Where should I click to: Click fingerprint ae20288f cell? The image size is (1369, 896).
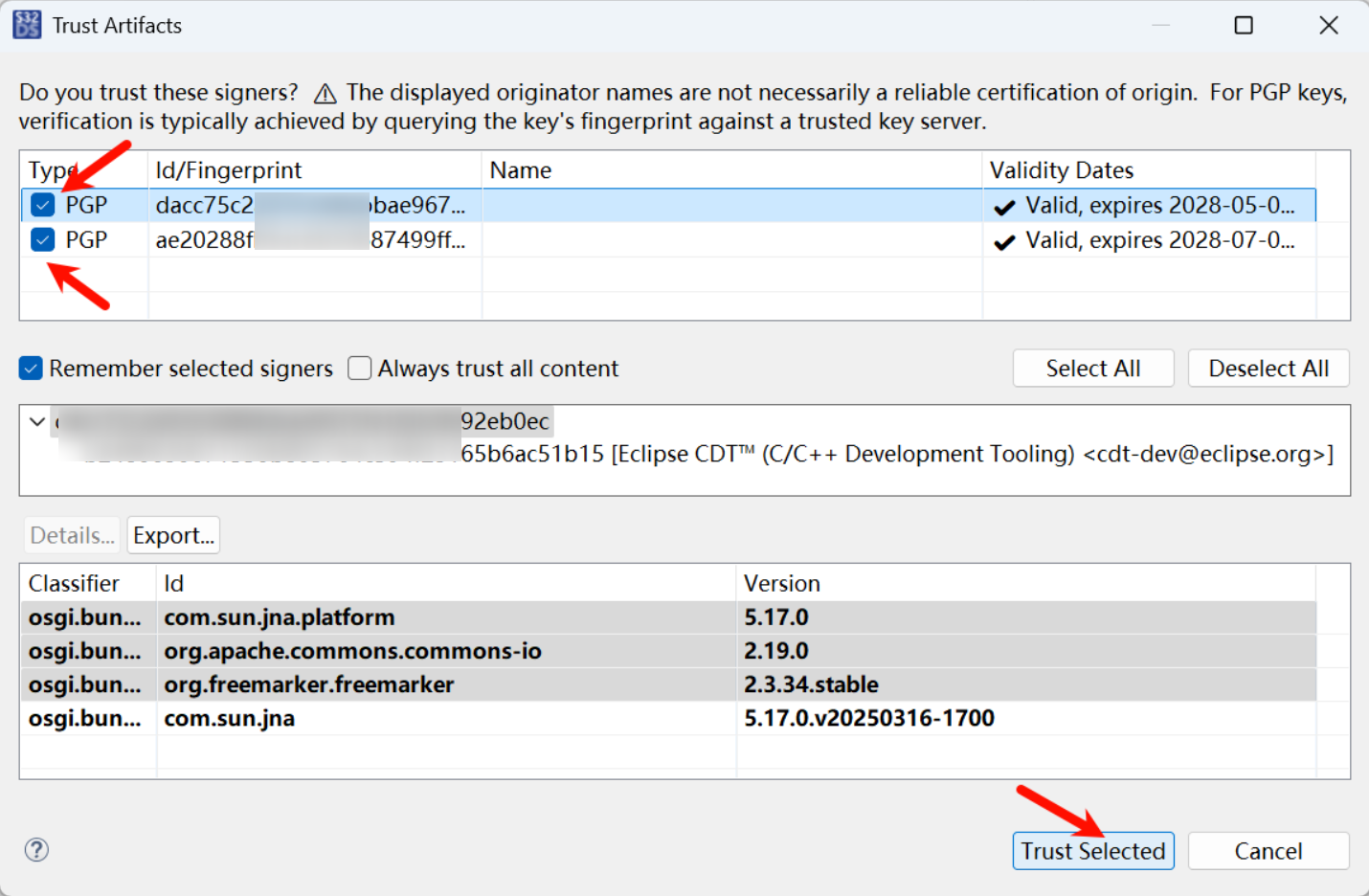pos(315,239)
